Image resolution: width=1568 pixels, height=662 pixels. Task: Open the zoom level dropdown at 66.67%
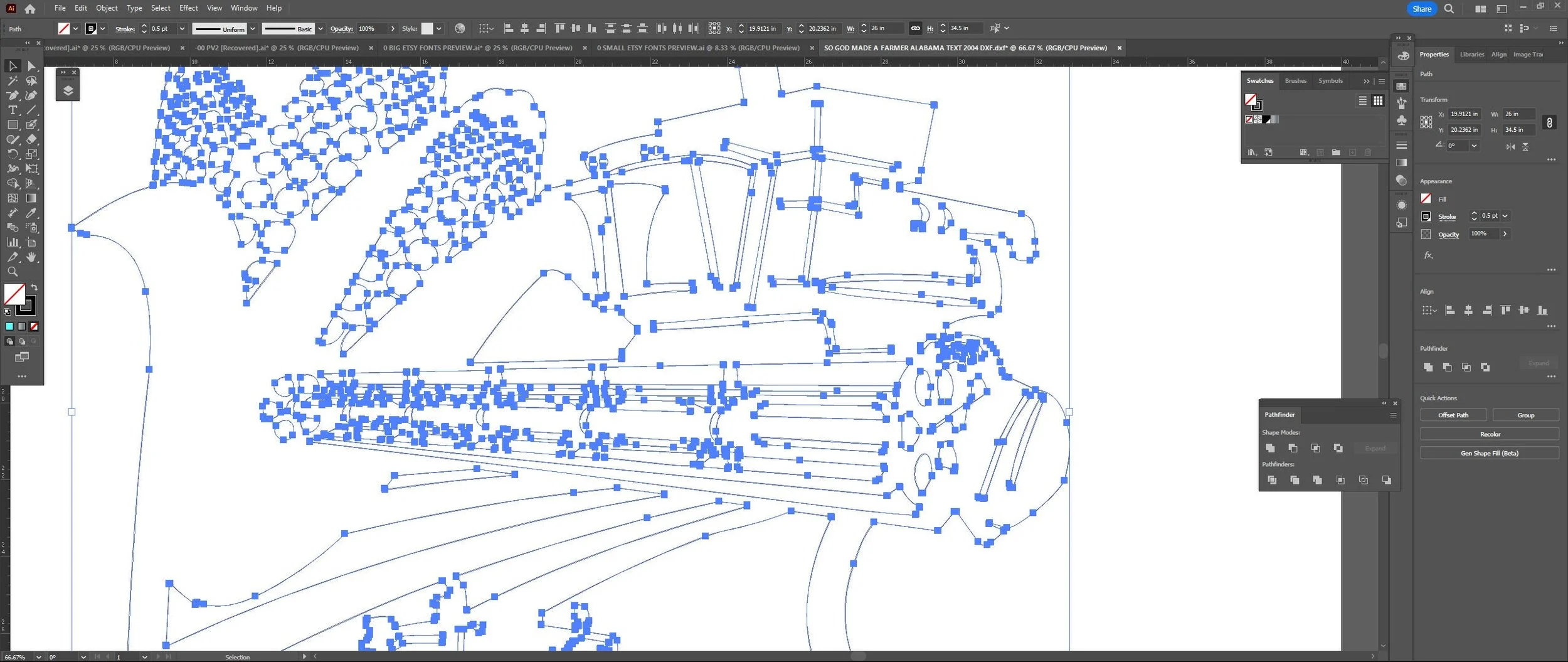pos(38,657)
